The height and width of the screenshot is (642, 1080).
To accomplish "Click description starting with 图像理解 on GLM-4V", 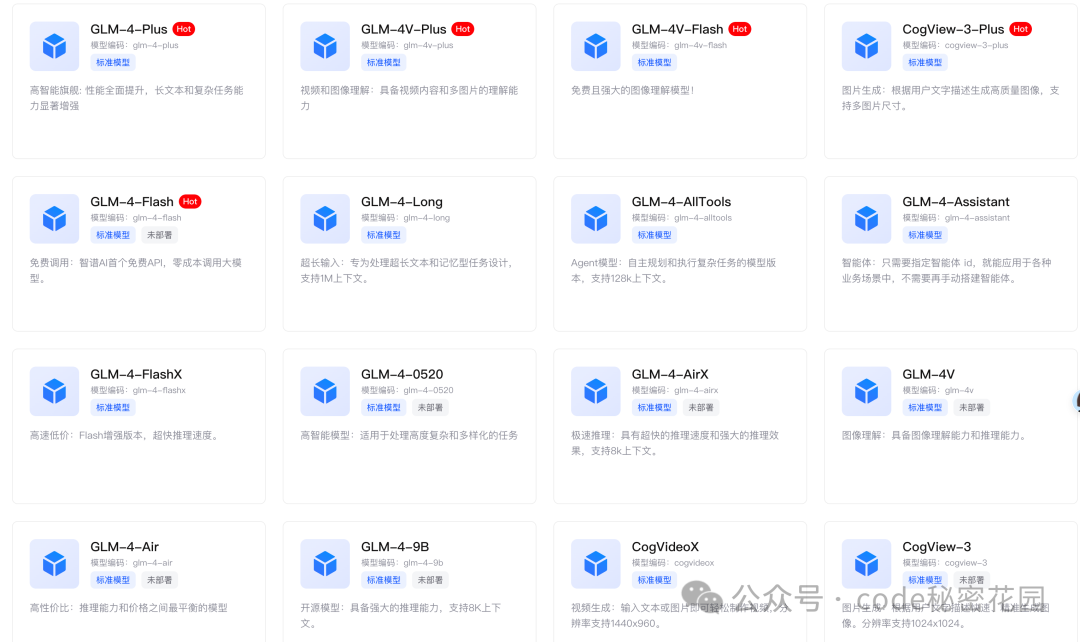I will [935, 435].
